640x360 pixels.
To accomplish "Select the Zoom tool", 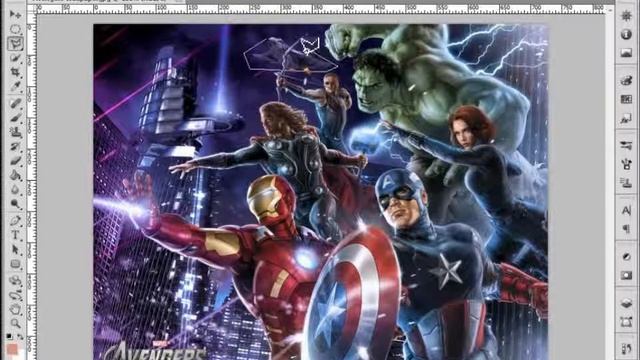I will (15, 323).
